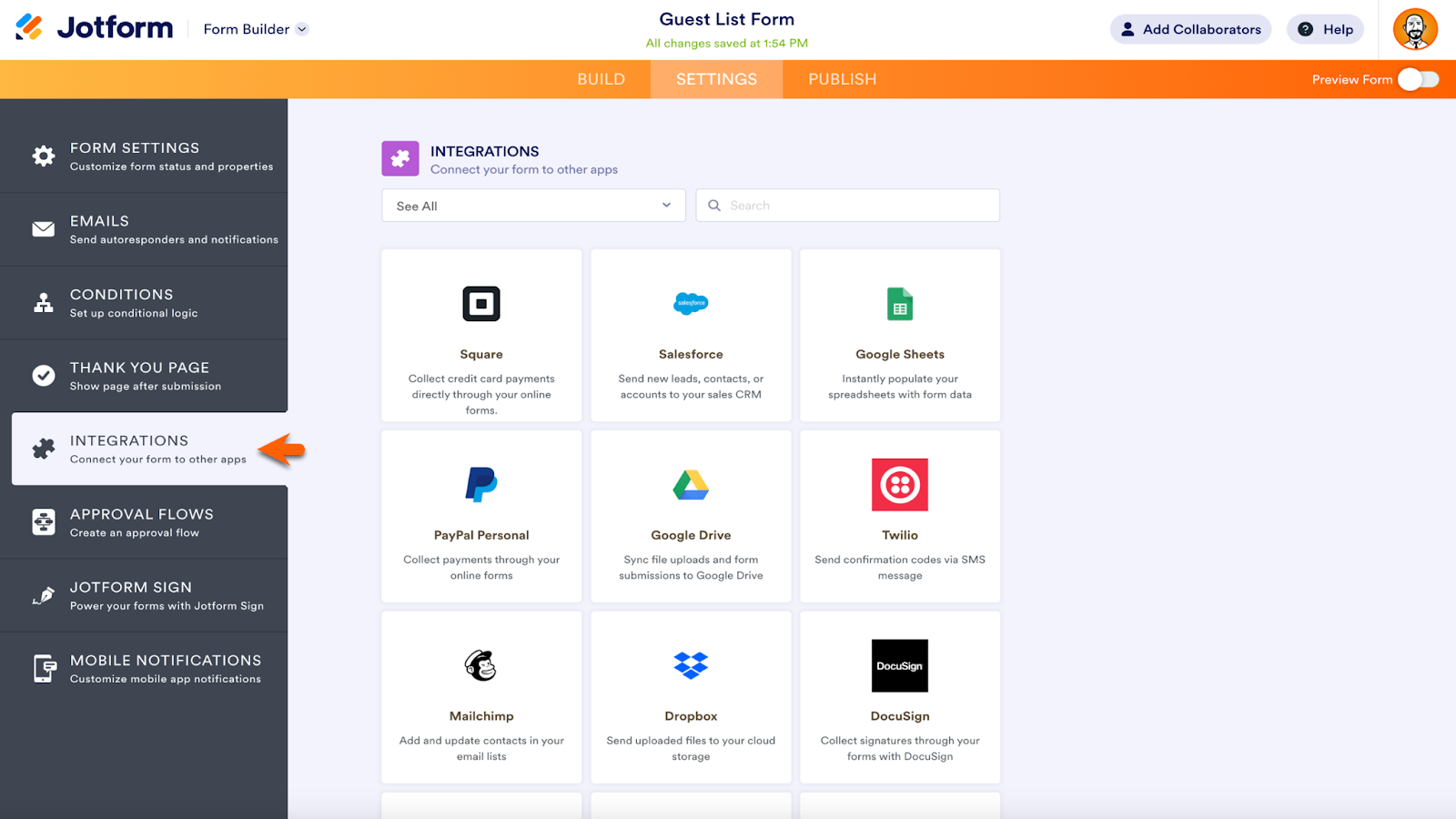Click the Dropbox logo
1456x819 pixels.
pyautogui.click(x=691, y=665)
